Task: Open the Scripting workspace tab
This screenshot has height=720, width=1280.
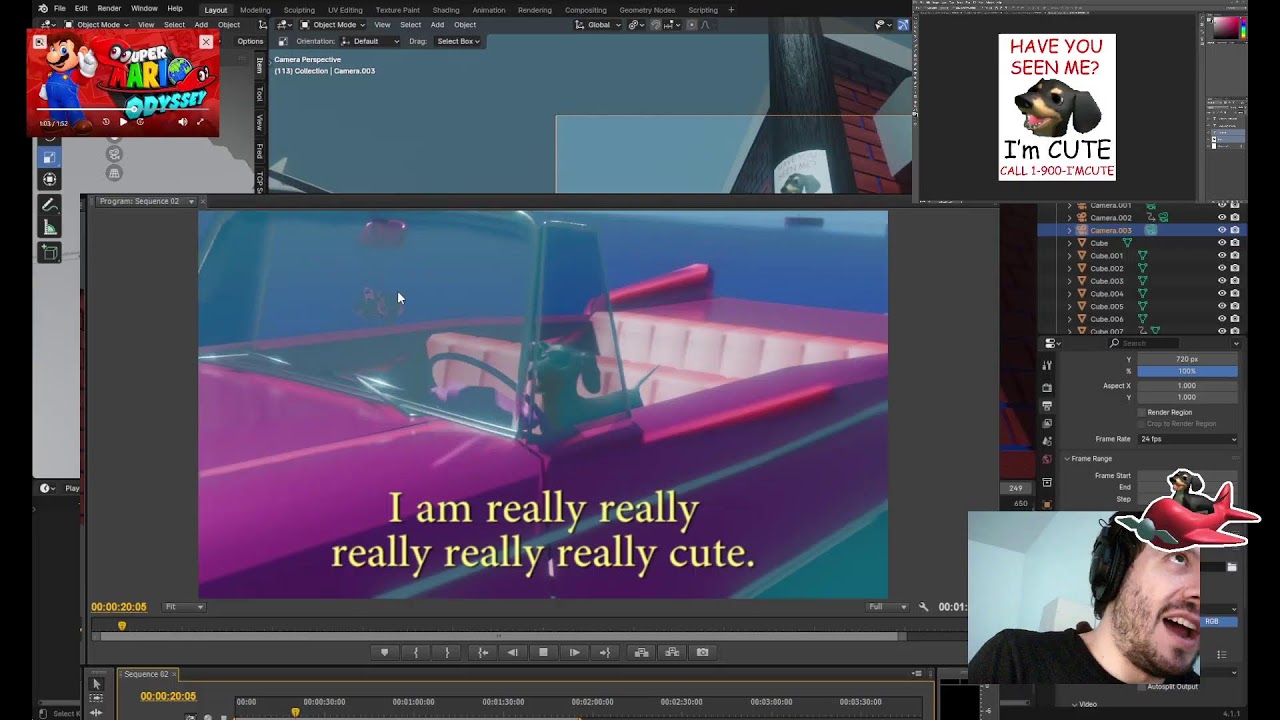Action: (x=703, y=10)
